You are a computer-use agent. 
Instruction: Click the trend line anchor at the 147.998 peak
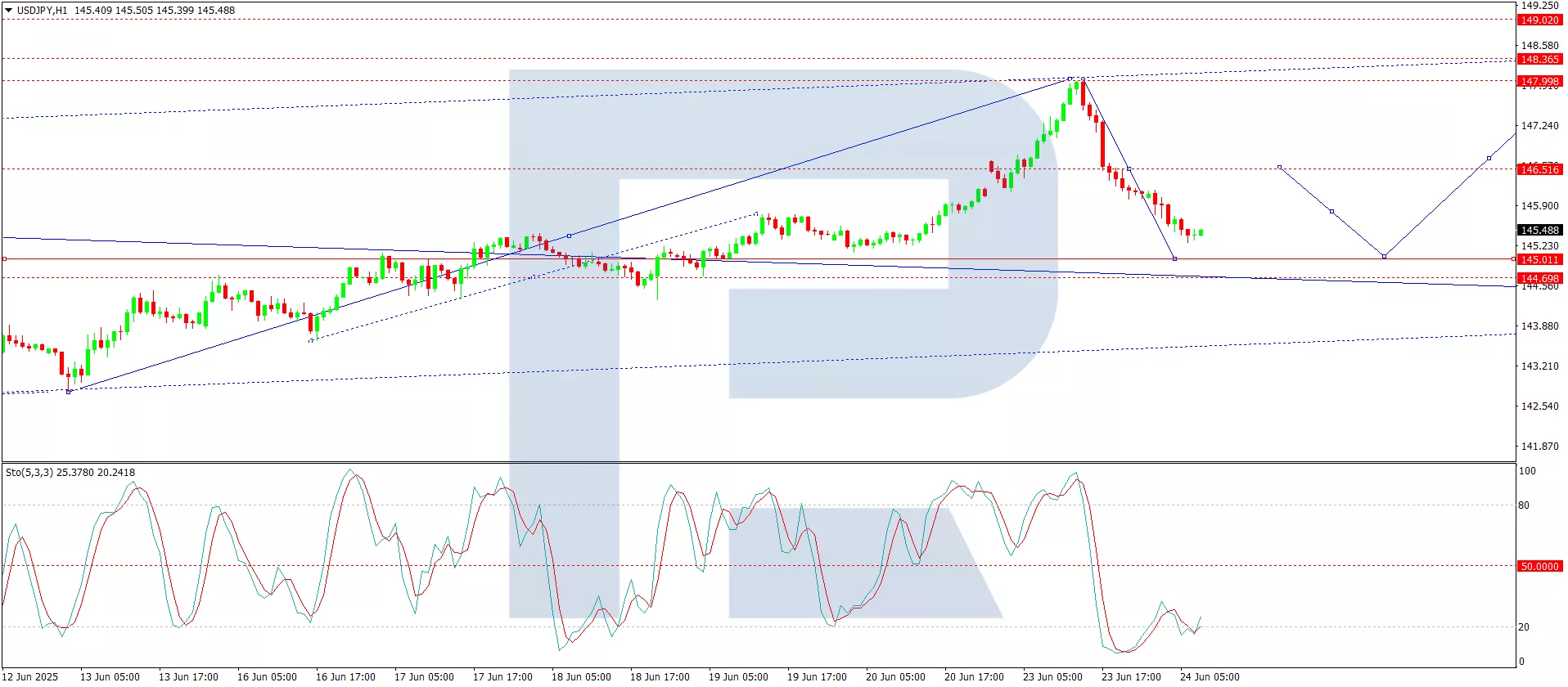[x=1070, y=79]
